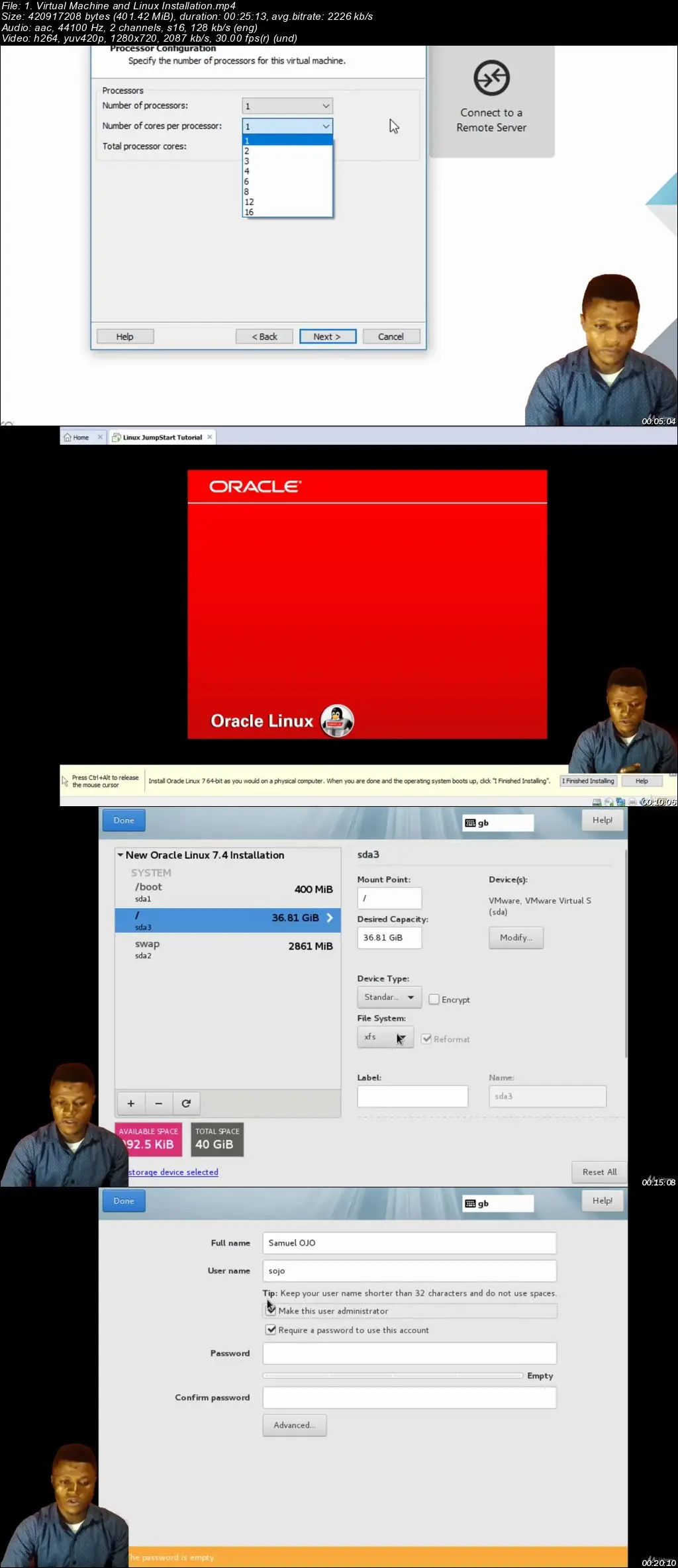Switch to the Home tab

pos(83,438)
